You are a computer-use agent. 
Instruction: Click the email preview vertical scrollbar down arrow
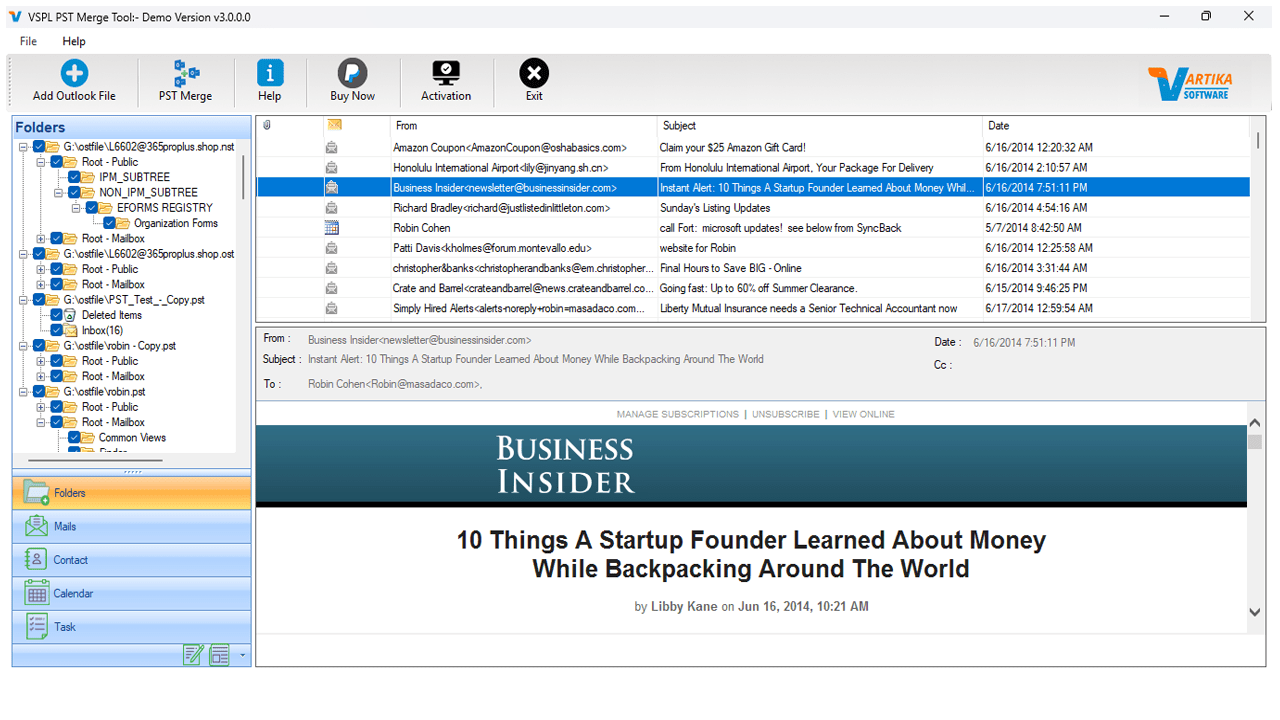click(1254, 612)
